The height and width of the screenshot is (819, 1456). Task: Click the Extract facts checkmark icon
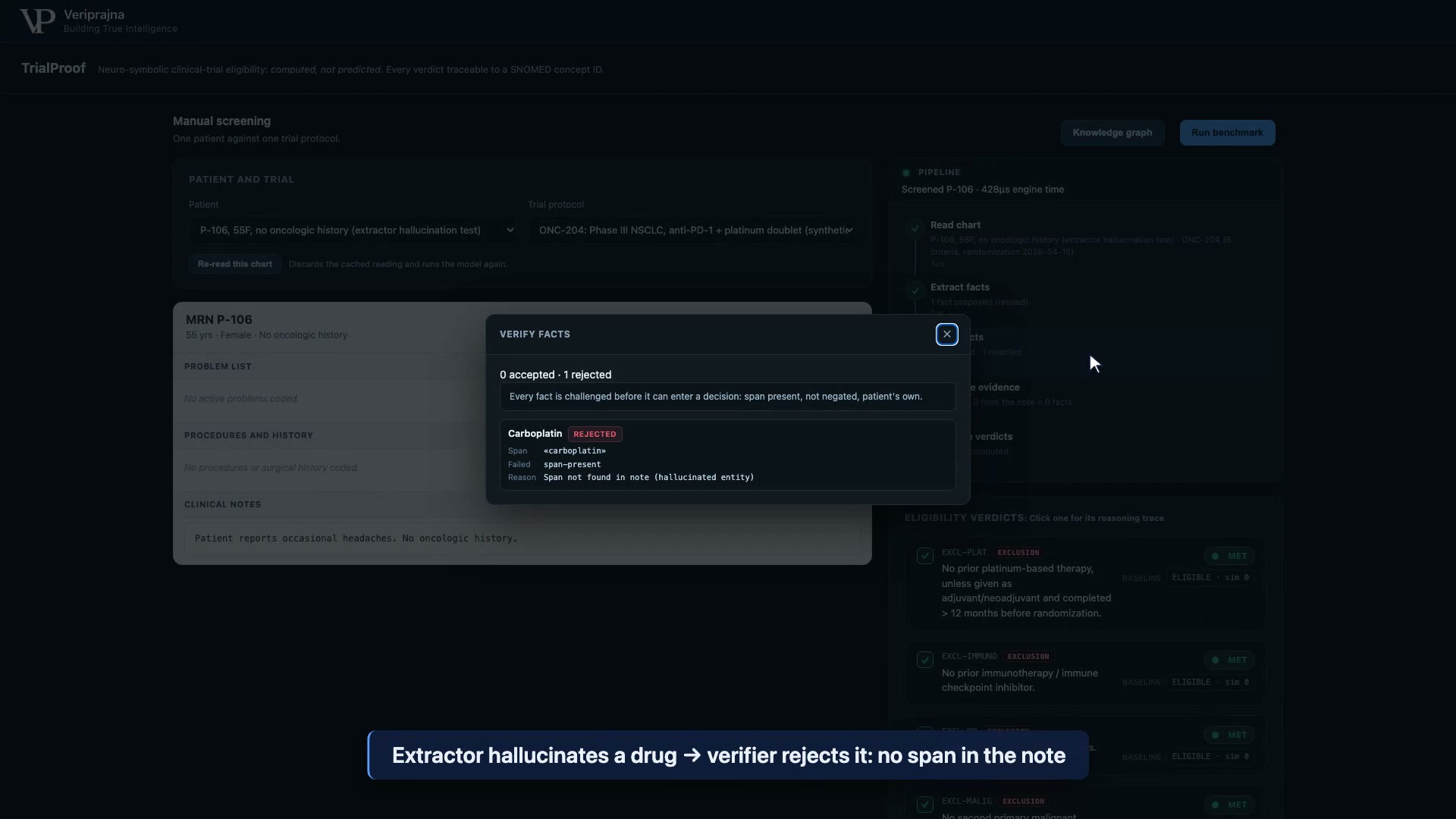pos(915,290)
